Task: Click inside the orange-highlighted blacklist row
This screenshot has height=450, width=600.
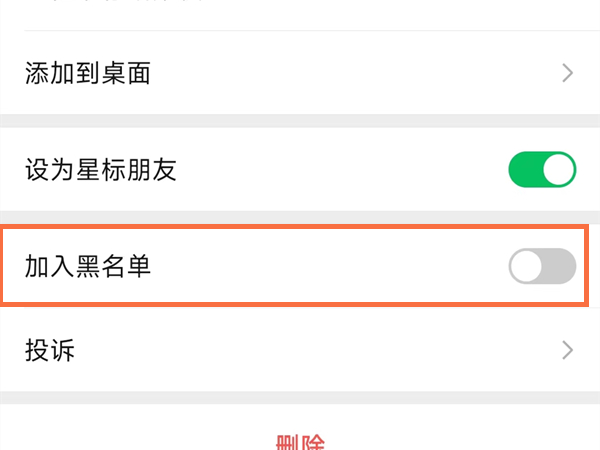Action: (330, 267)
